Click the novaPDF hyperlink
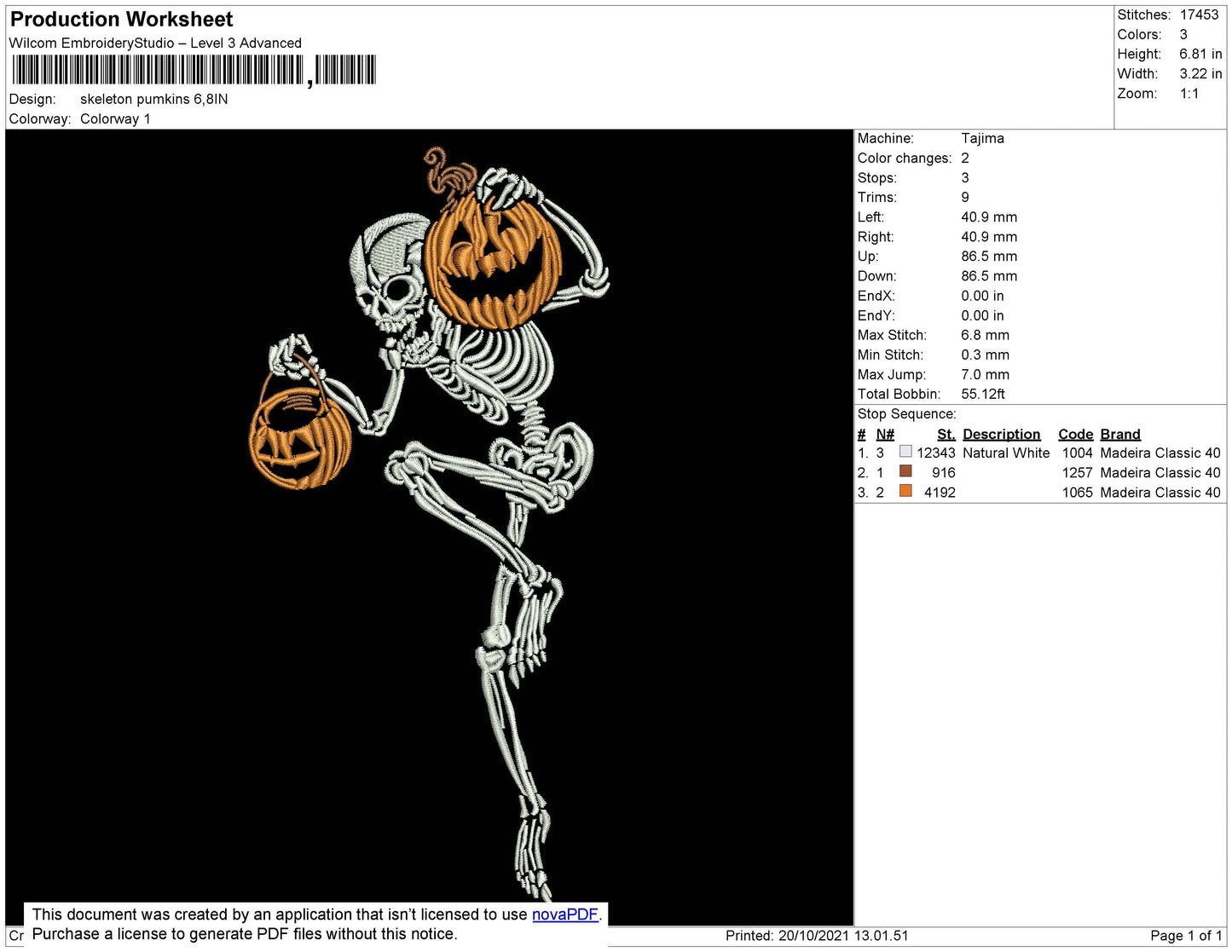 click(x=565, y=914)
